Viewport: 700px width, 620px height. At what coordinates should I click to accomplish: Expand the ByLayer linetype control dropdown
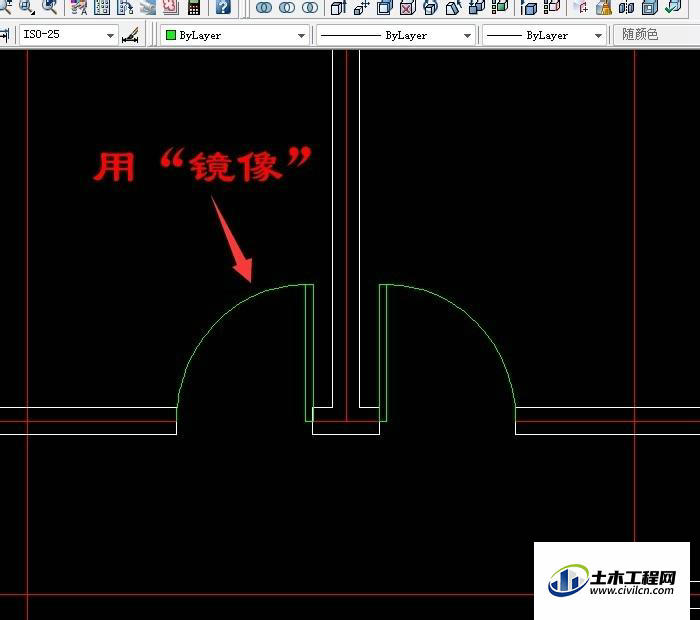[x=467, y=35]
